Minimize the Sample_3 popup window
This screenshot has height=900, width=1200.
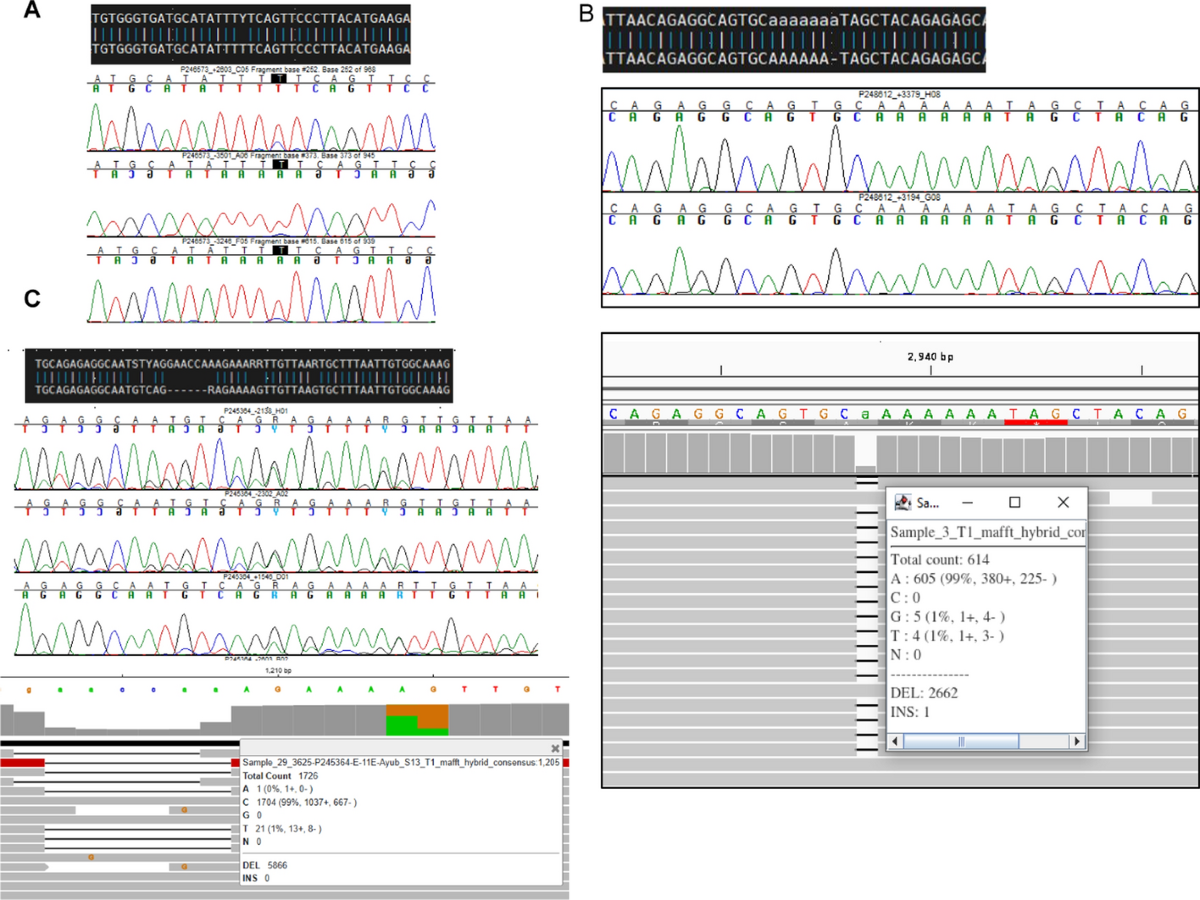[967, 502]
